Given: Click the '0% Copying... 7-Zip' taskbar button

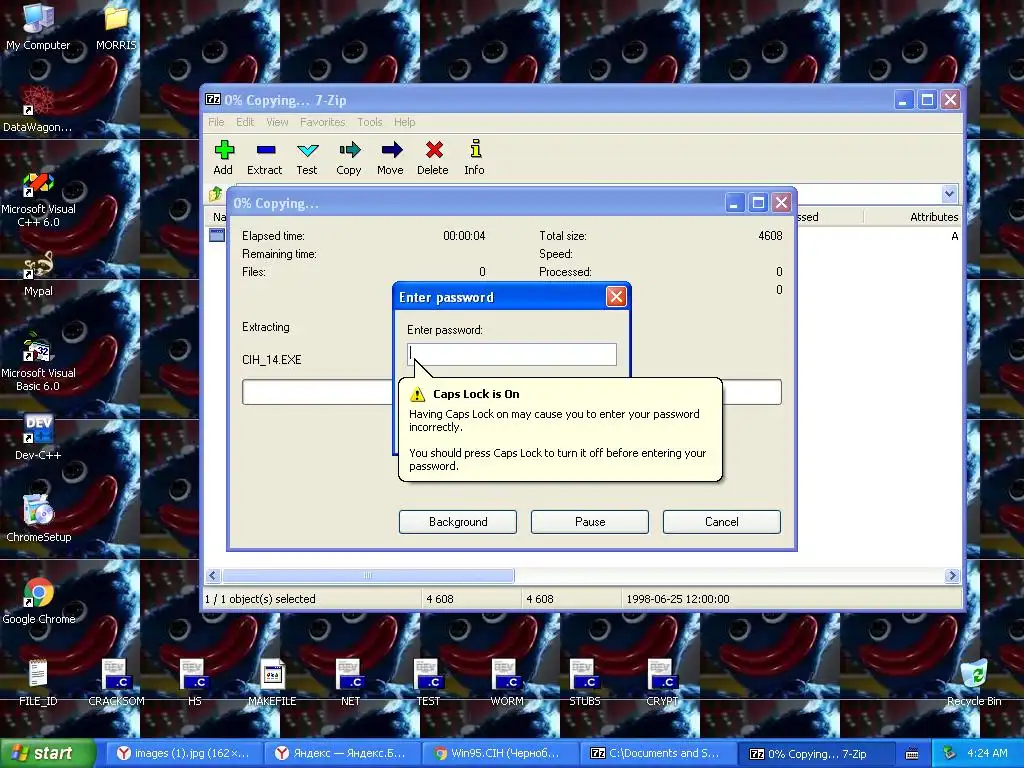Looking at the screenshot, I should tap(815, 754).
